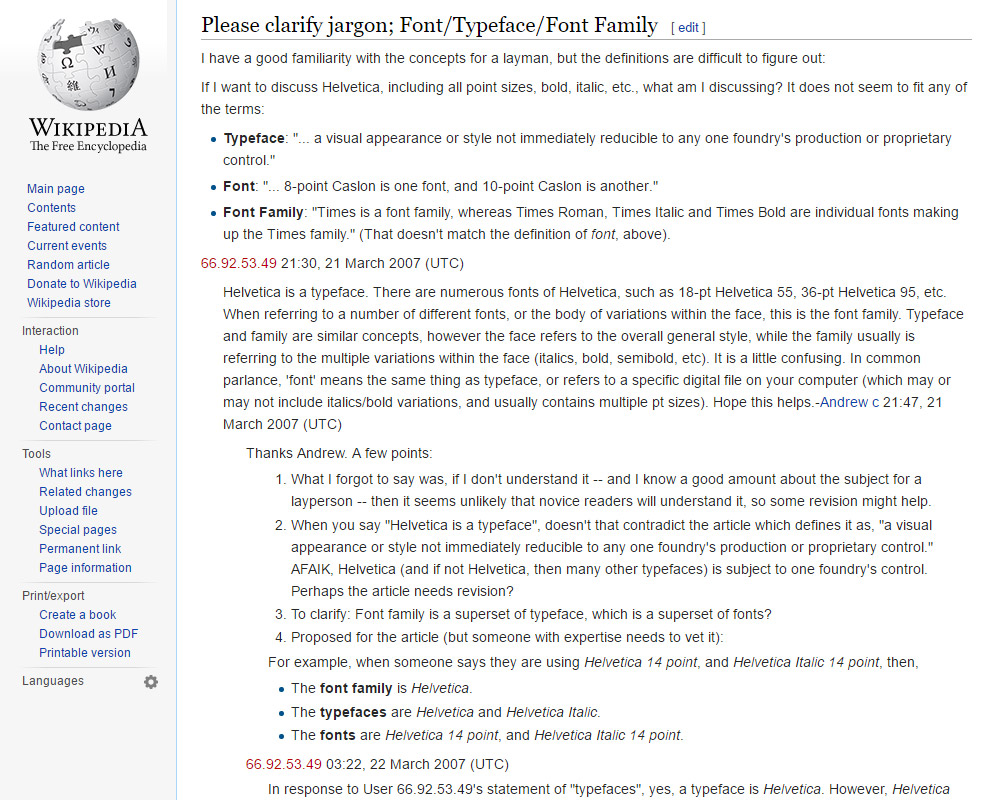Collapse the Tools sidebar section
Image resolution: width=993 pixels, height=800 pixels.
pyautogui.click(x=36, y=454)
